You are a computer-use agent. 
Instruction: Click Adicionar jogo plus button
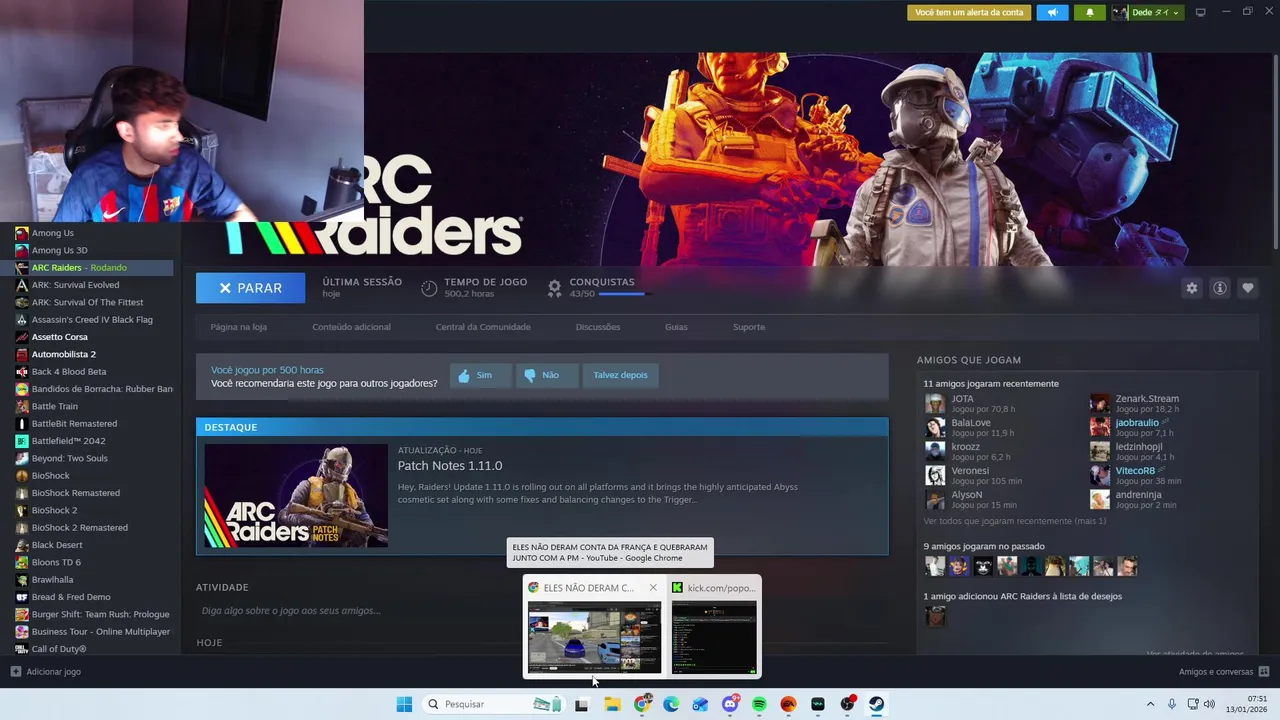pos(16,672)
